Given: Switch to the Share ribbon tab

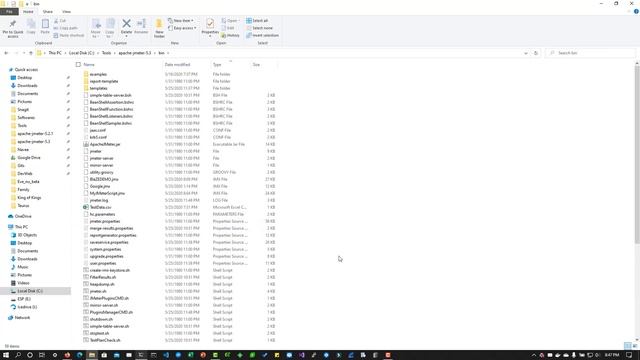Looking at the screenshot, I should [x=48, y=12].
